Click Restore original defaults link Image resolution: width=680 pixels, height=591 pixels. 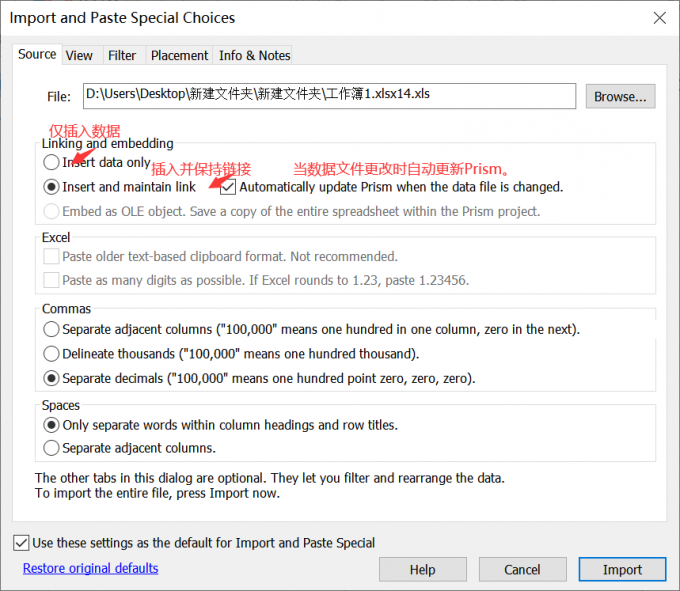click(90, 568)
